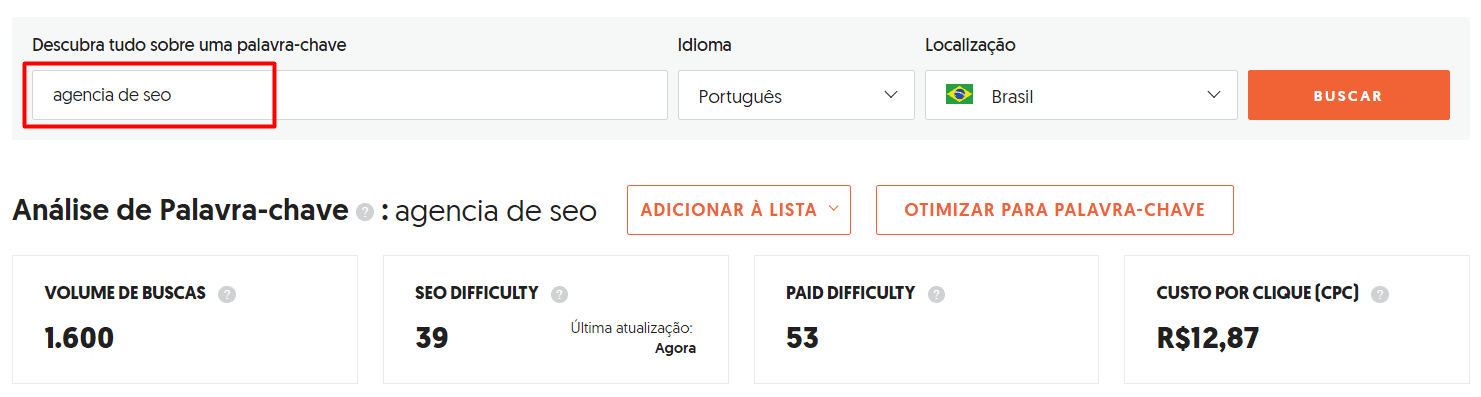The height and width of the screenshot is (397, 1481).
Task: Click the Última atualização Agora text
Action: tap(633, 338)
